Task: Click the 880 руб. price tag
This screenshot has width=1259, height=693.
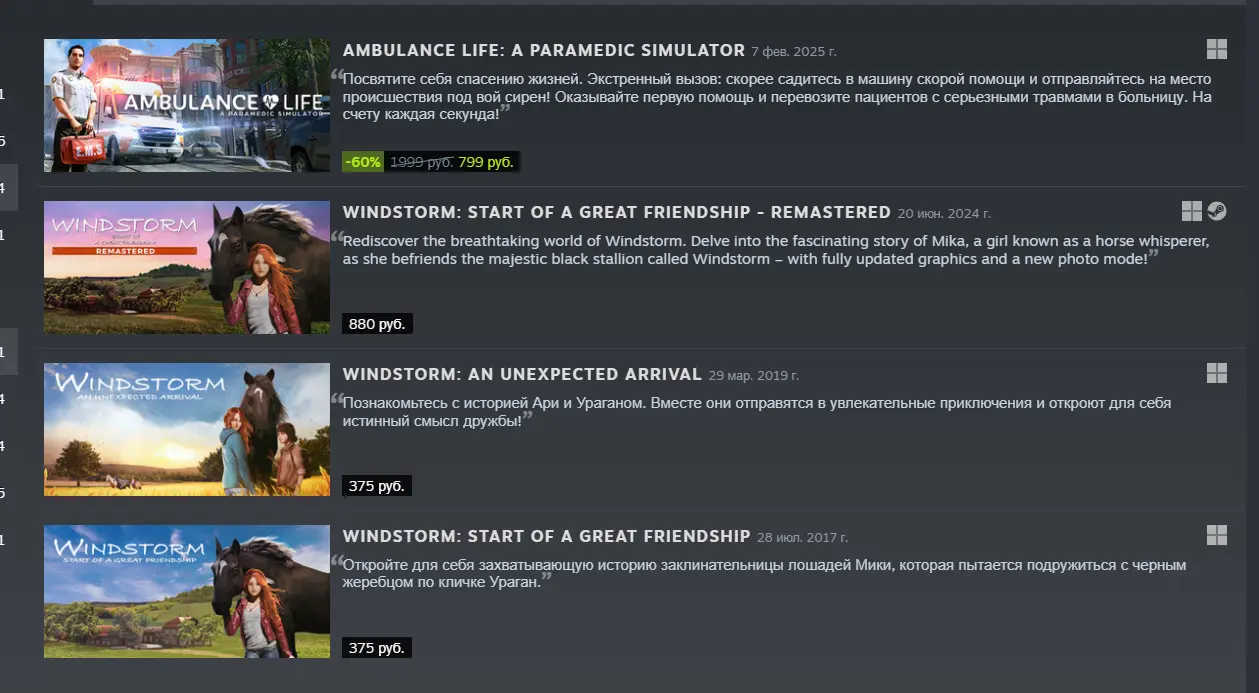Action: pyautogui.click(x=377, y=324)
